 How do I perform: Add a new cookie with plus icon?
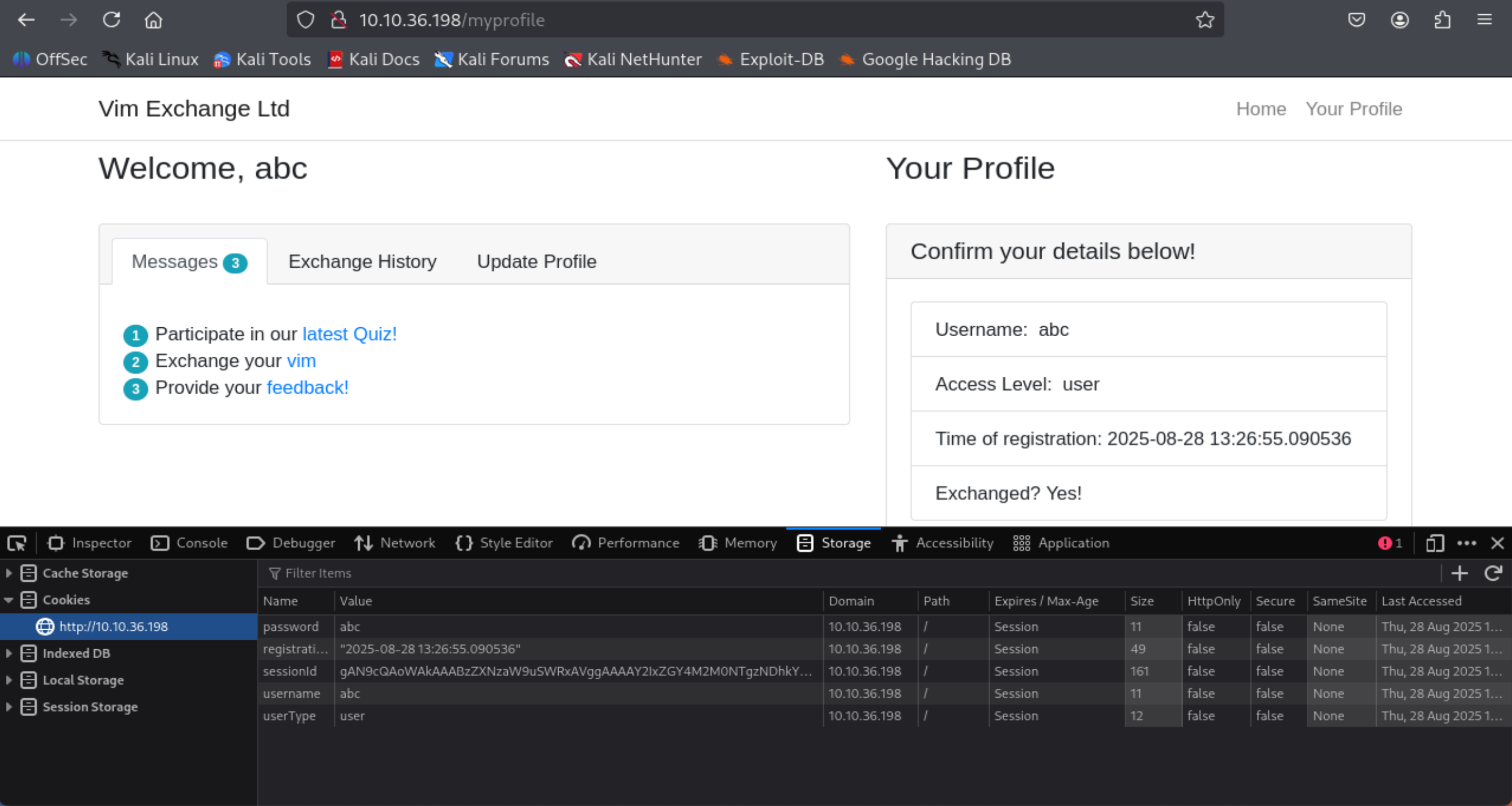[x=1459, y=573]
